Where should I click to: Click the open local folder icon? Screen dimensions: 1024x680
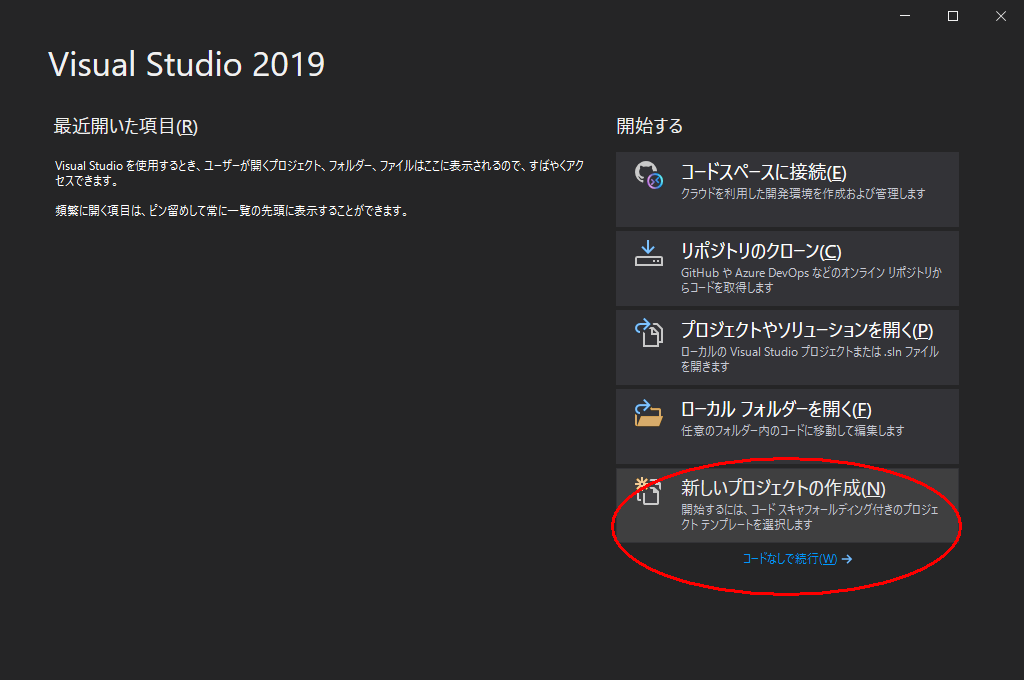648,413
